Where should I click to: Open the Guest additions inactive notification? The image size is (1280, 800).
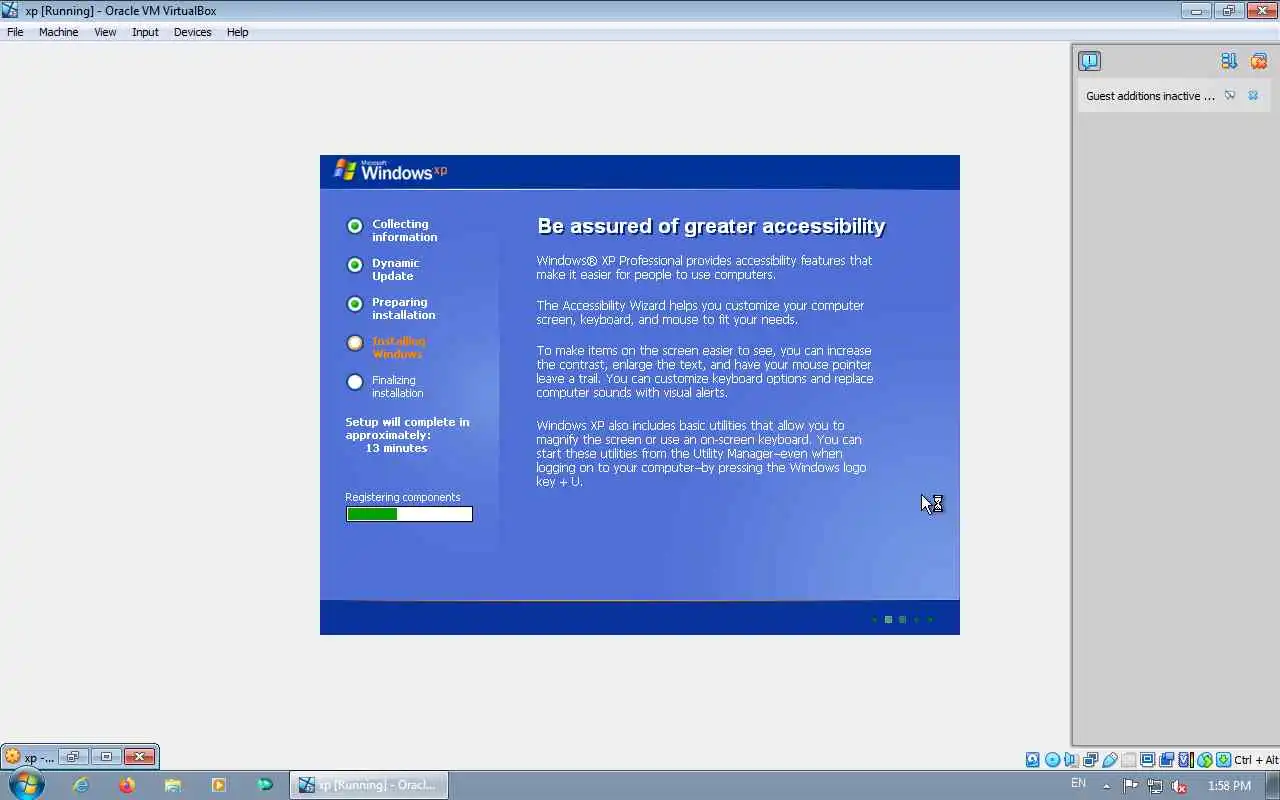click(x=1150, y=96)
